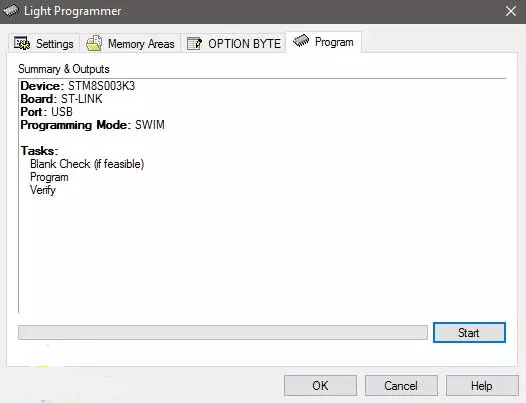Click the Device STM8S003K3 line
This screenshot has height=403, width=526.
[78, 86]
